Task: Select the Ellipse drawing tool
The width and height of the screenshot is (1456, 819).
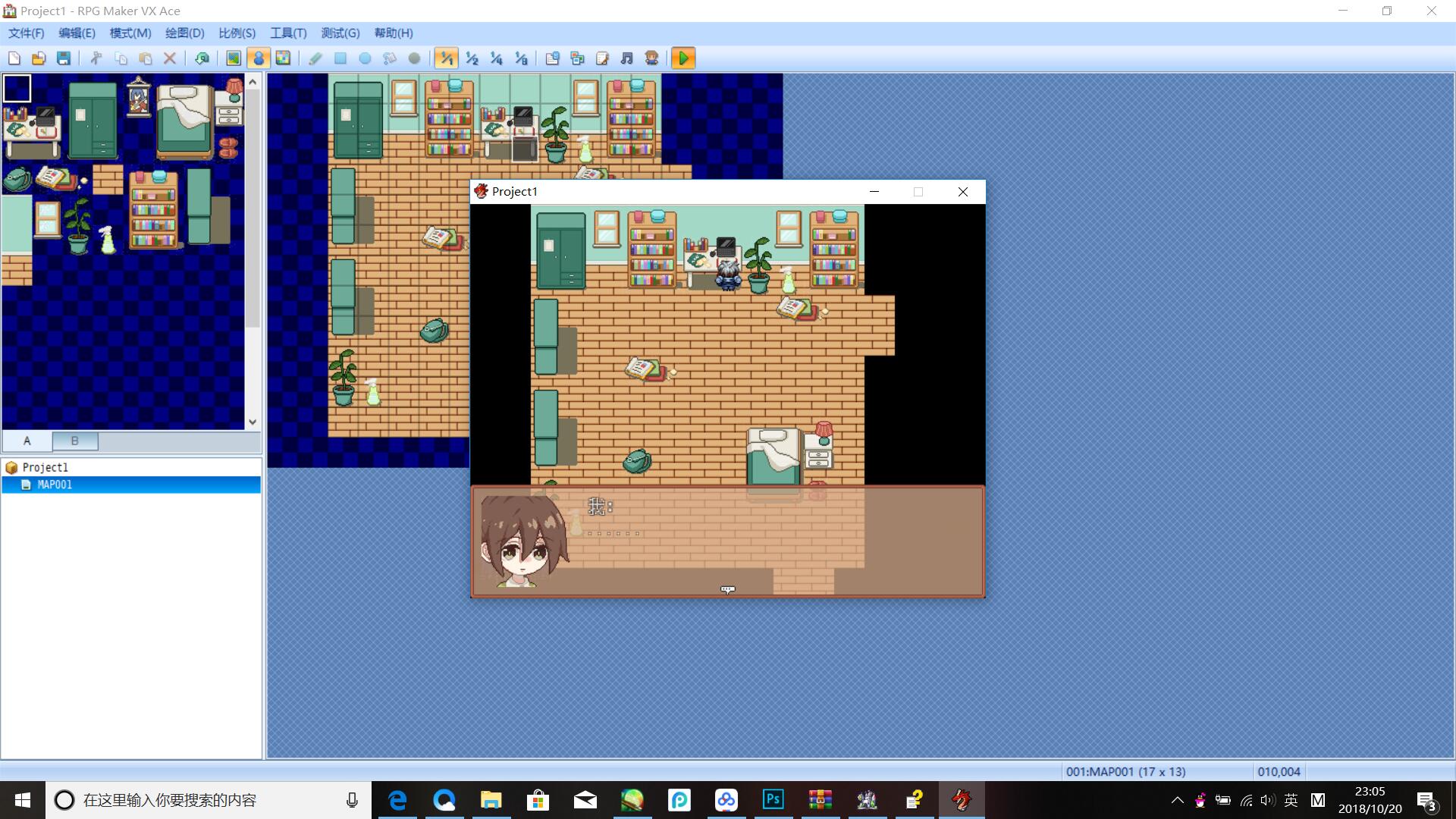Action: pos(365,58)
